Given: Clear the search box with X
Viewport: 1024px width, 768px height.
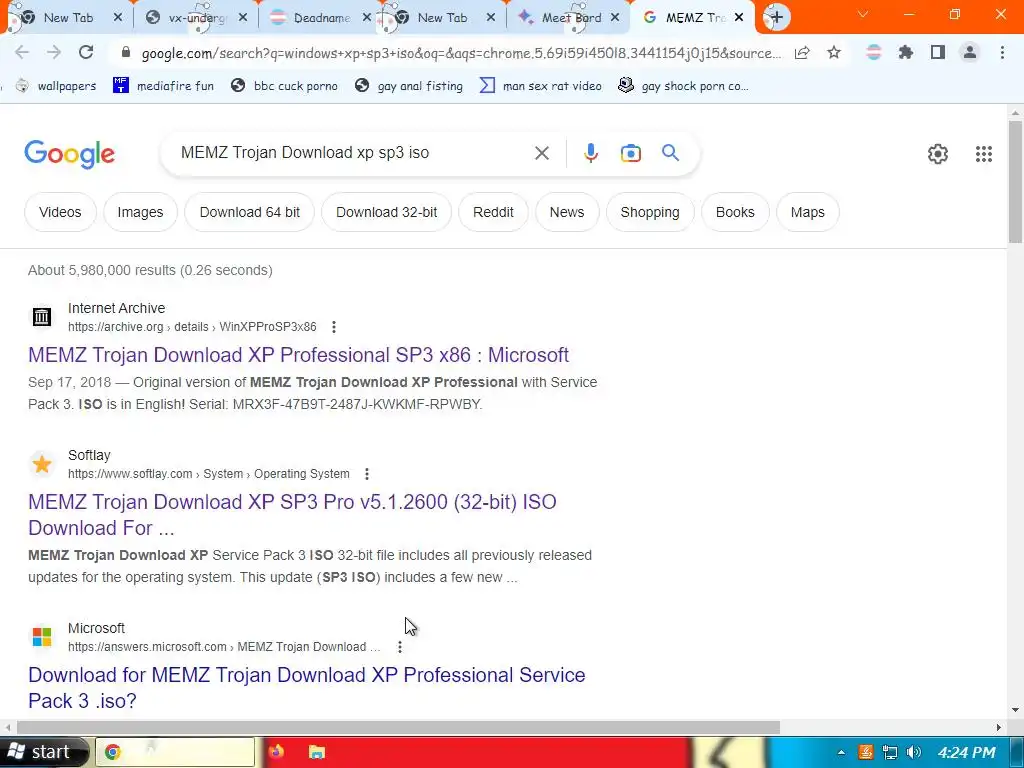Looking at the screenshot, I should tap(541, 153).
